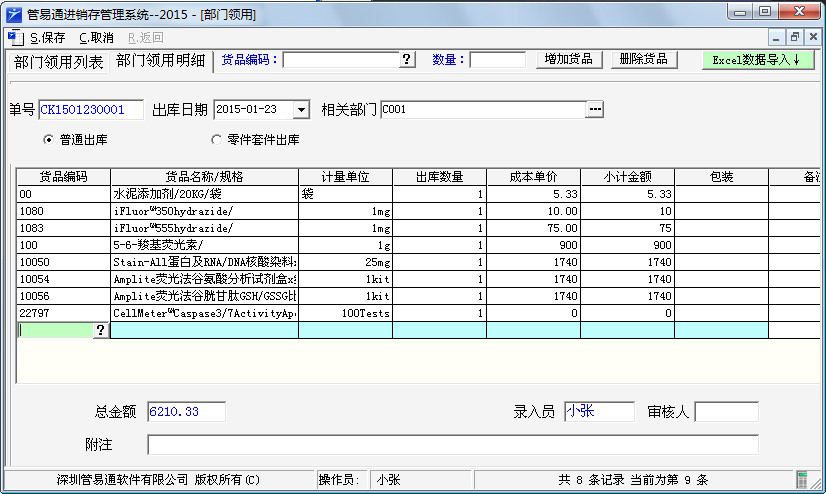Click the question mark lookup beside 货品编码
The image size is (826, 494).
pyautogui.click(x=407, y=60)
